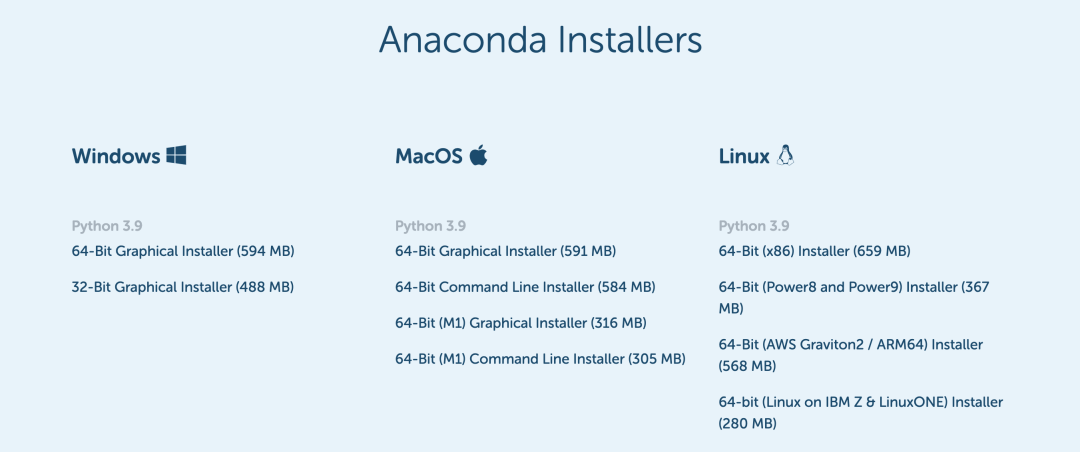Click the Windows logo icon
This screenshot has height=452, width=1080.
tap(176, 156)
